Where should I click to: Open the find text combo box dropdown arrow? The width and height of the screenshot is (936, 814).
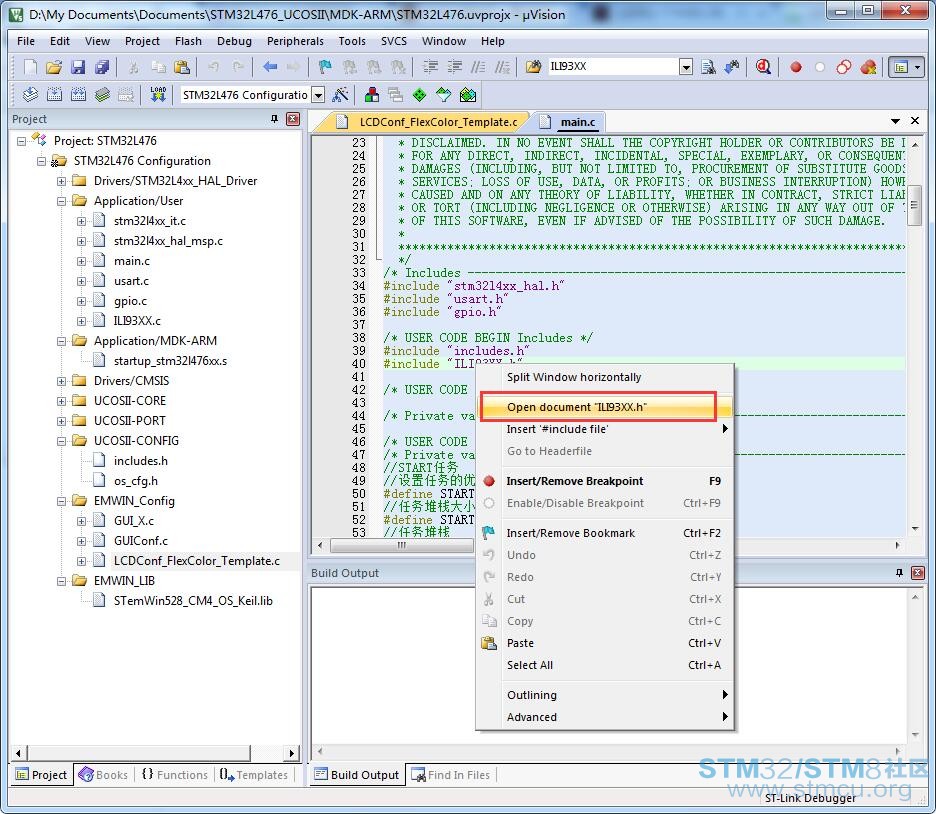(x=686, y=67)
